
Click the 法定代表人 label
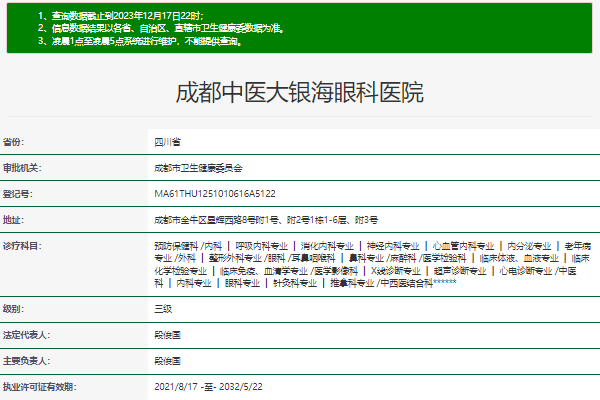point(26,335)
